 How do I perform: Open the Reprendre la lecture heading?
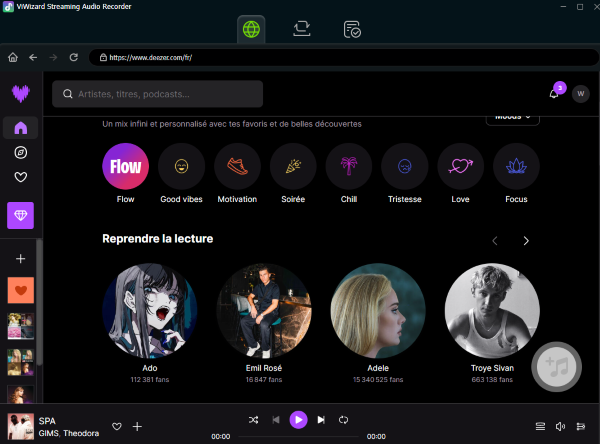158,239
